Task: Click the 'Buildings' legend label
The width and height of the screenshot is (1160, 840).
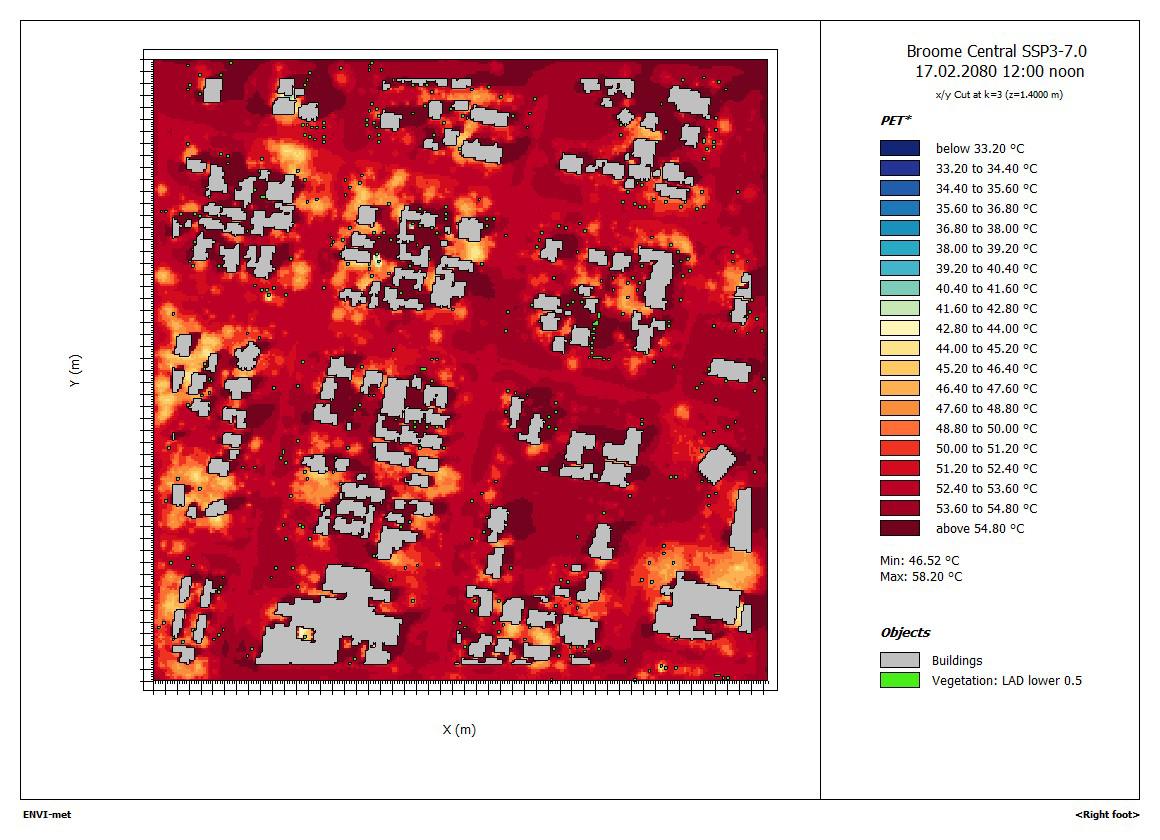Action: coord(957,660)
